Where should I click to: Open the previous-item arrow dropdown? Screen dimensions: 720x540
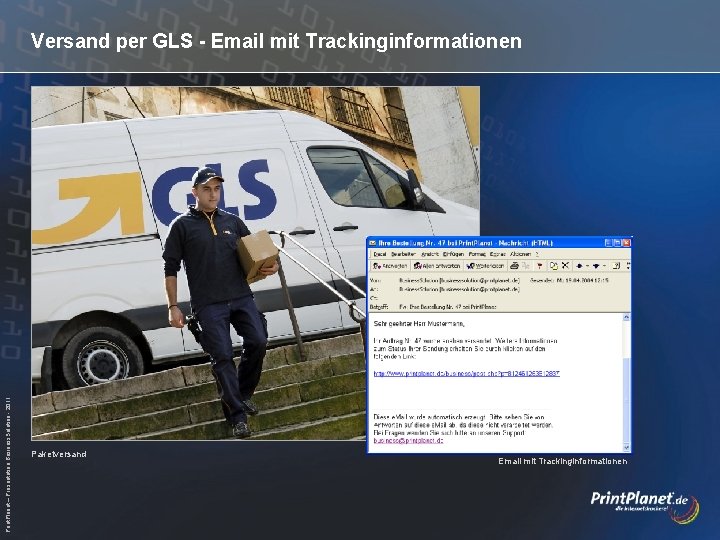(587, 266)
